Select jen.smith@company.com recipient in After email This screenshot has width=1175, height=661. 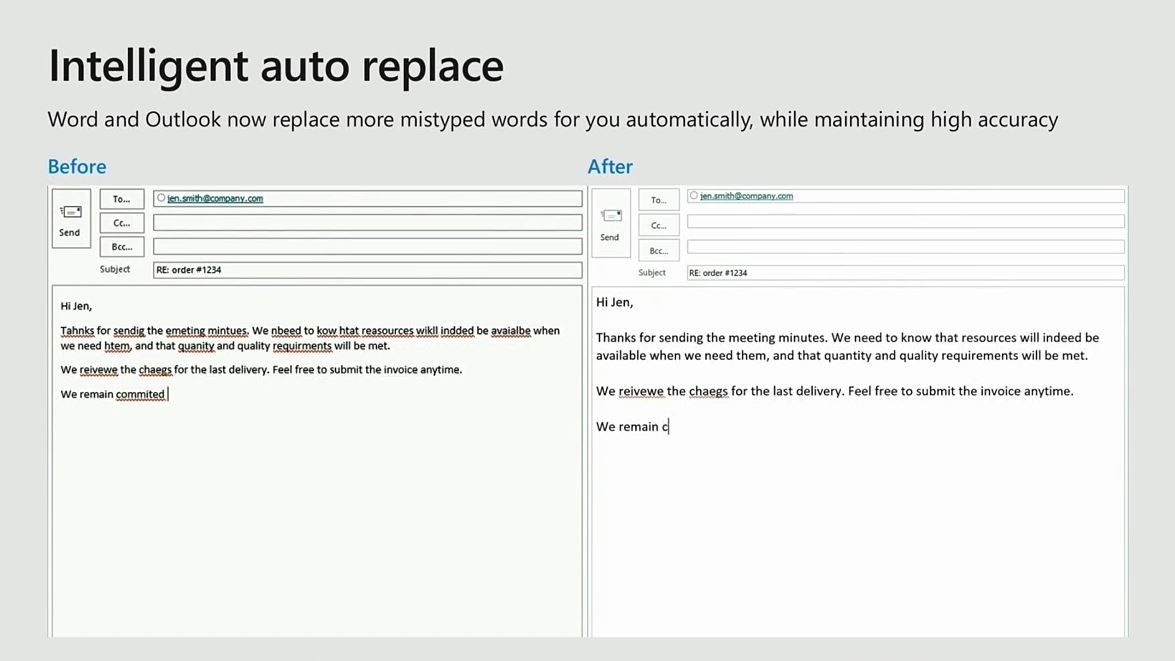[747, 196]
